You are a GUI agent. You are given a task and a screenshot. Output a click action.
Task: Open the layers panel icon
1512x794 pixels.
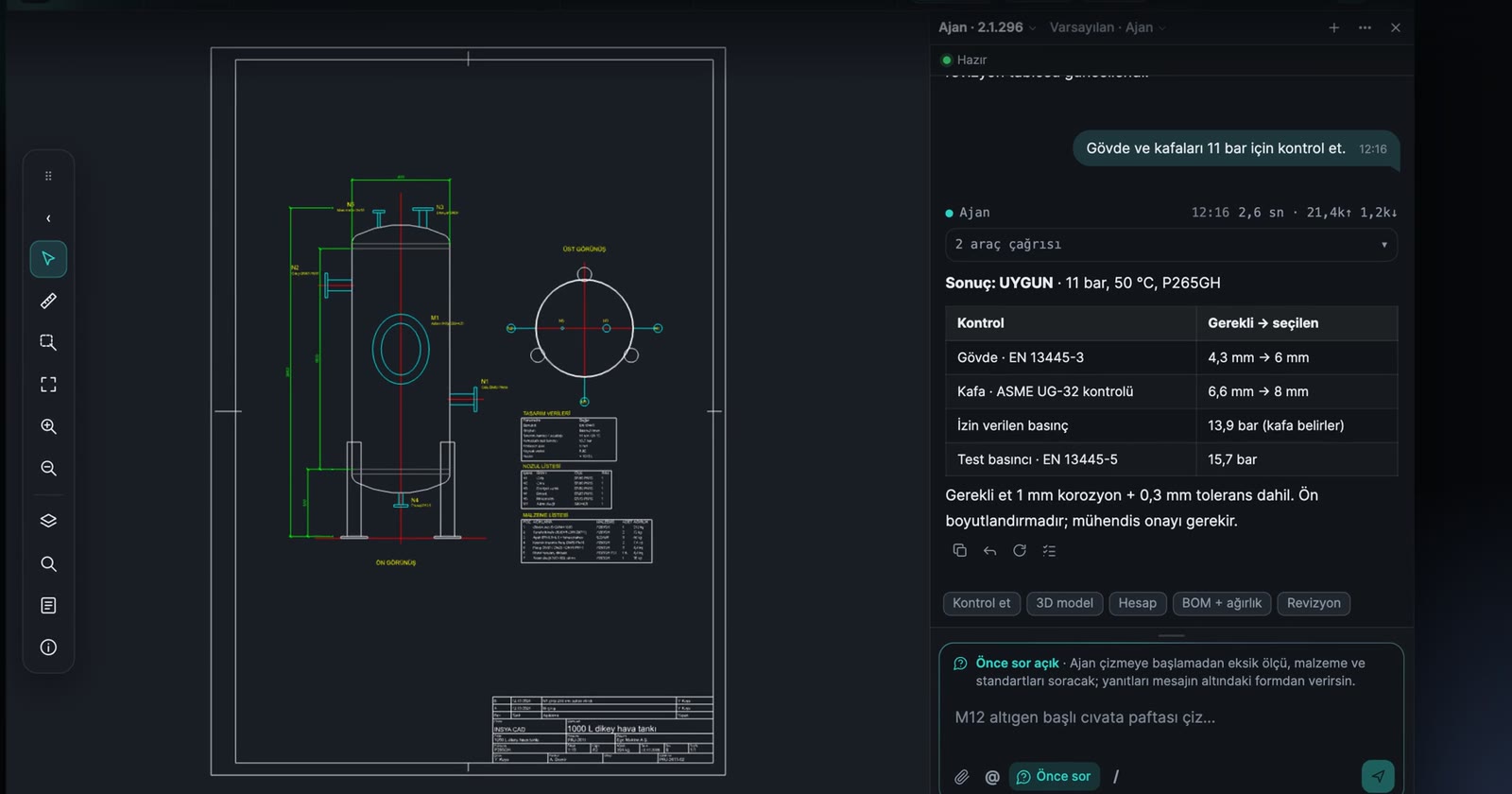pyautogui.click(x=48, y=521)
